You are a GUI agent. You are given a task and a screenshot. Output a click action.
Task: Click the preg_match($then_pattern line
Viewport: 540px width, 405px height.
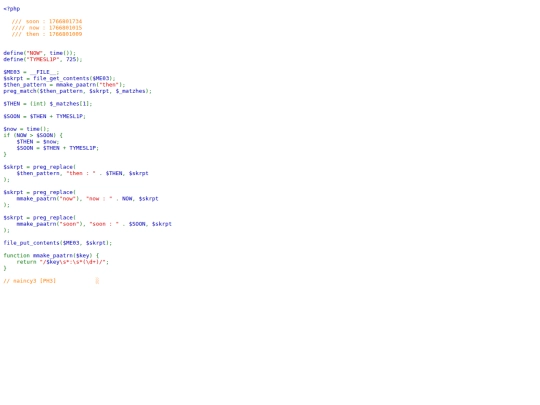click(77, 91)
